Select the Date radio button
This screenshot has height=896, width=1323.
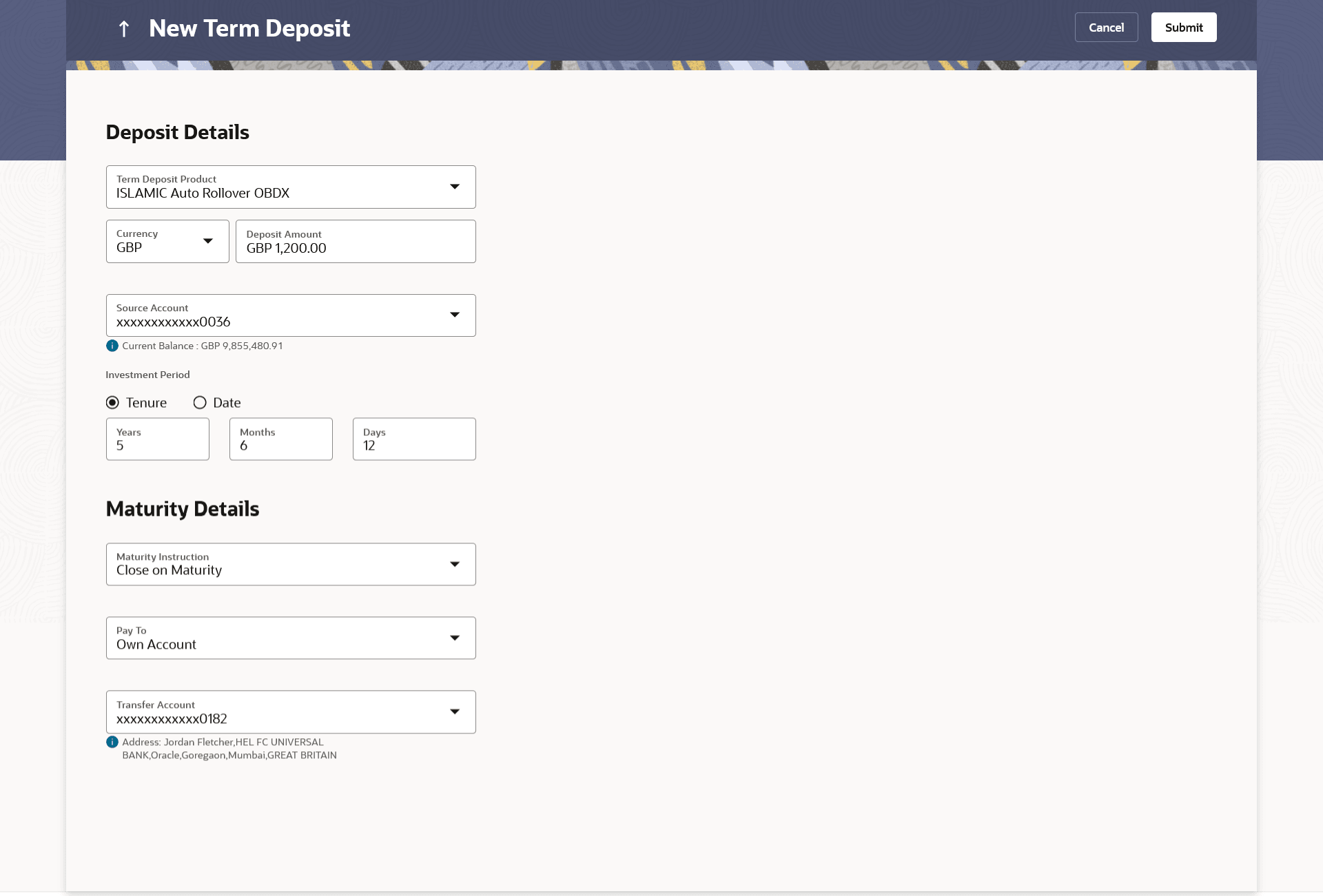tap(200, 403)
